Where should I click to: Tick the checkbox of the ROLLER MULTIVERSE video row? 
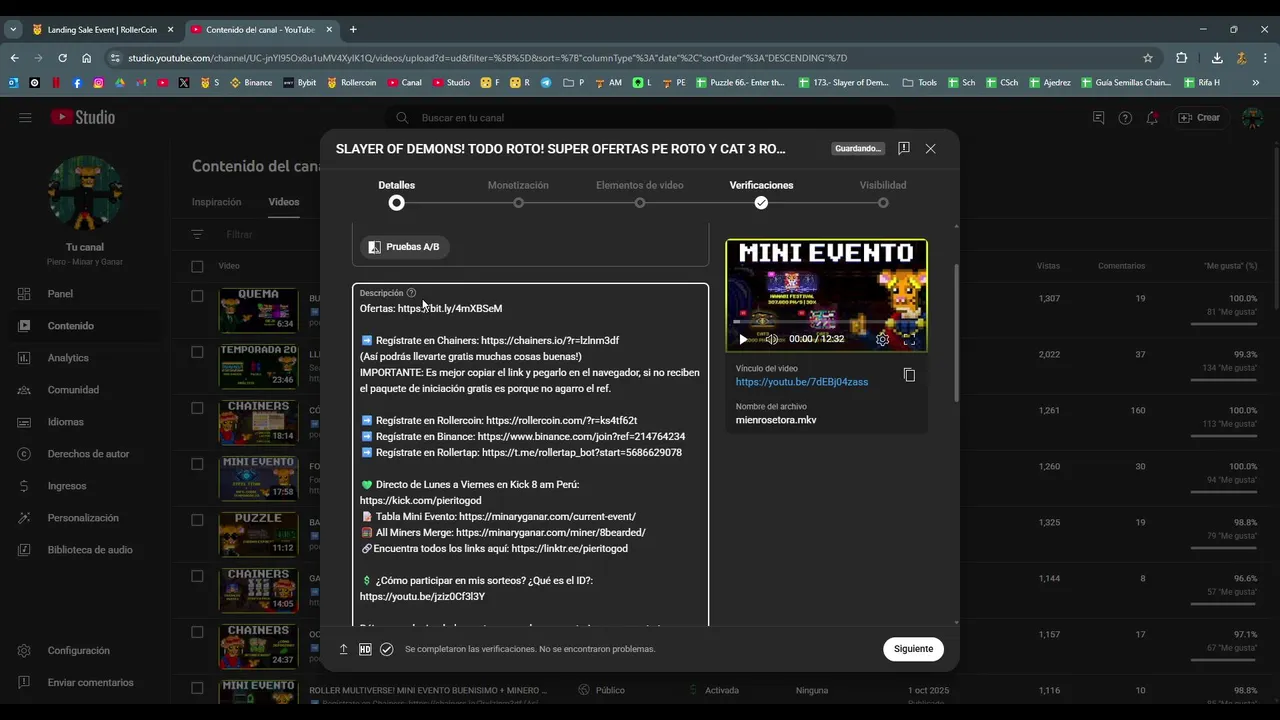197,688
